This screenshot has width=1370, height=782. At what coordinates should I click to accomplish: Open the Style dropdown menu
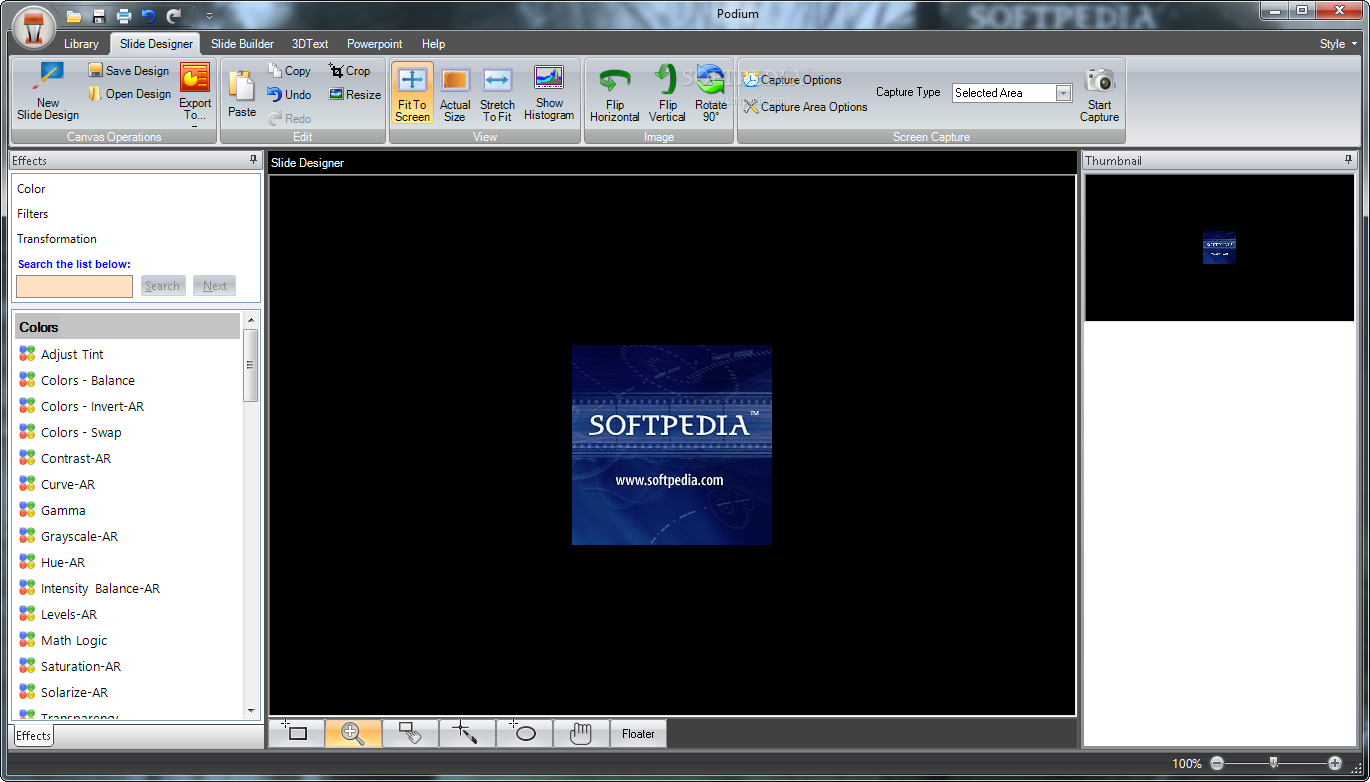click(x=1338, y=44)
